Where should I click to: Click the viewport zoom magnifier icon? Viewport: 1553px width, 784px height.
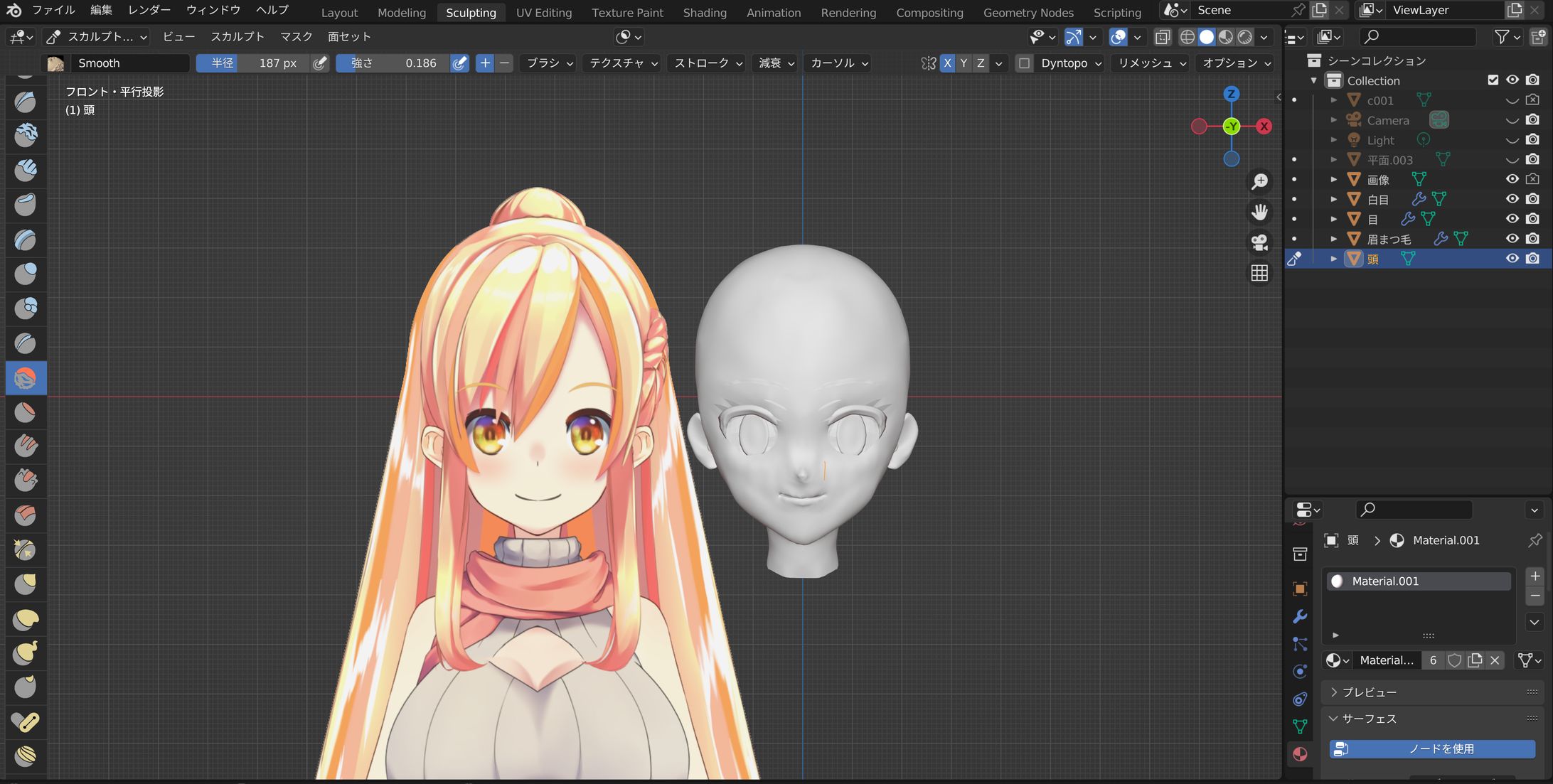click(1259, 181)
